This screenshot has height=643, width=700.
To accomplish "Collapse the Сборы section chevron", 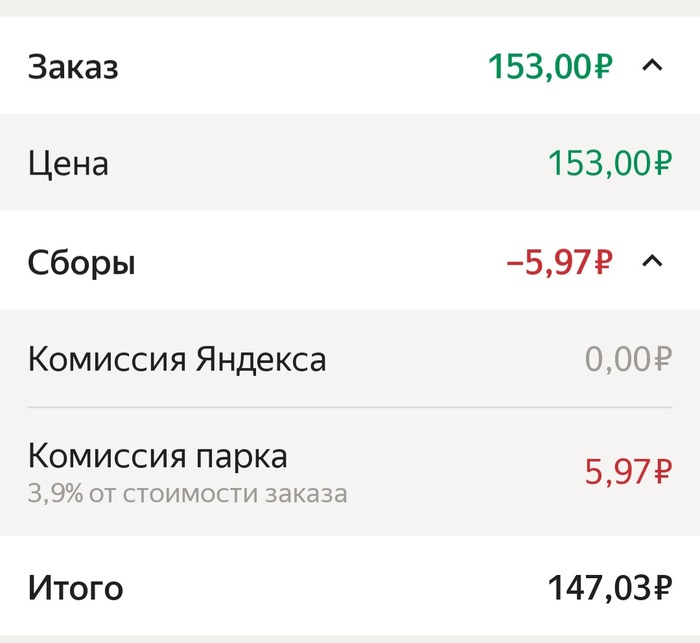I will [652, 262].
